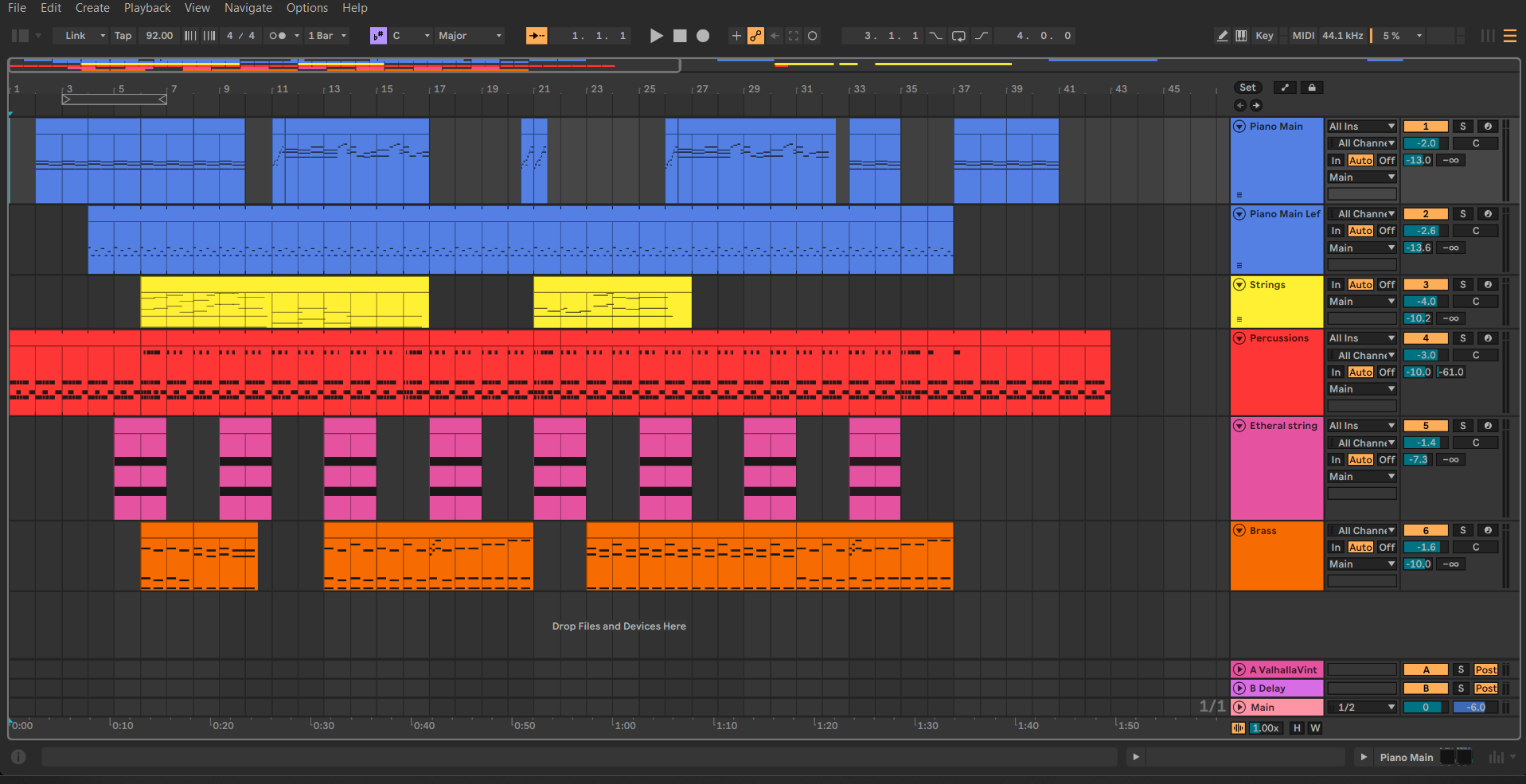Deactivate Percussions track via activator 4
The height and width of the screenshot is (784, 1526).
[1425, 338]
